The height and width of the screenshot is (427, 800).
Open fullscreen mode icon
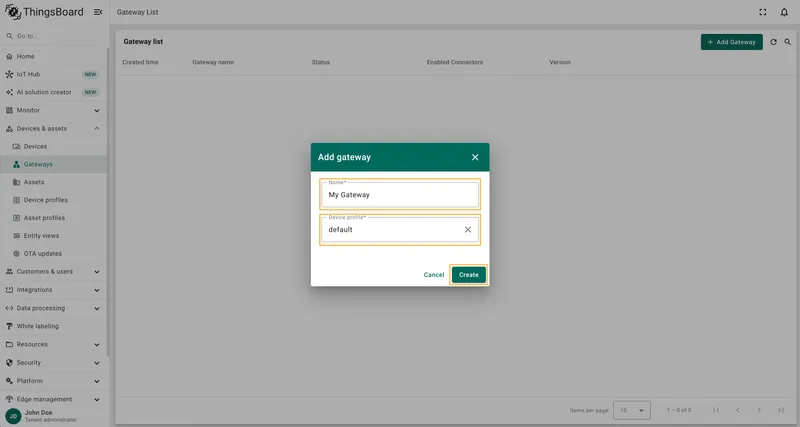(763, 12)
